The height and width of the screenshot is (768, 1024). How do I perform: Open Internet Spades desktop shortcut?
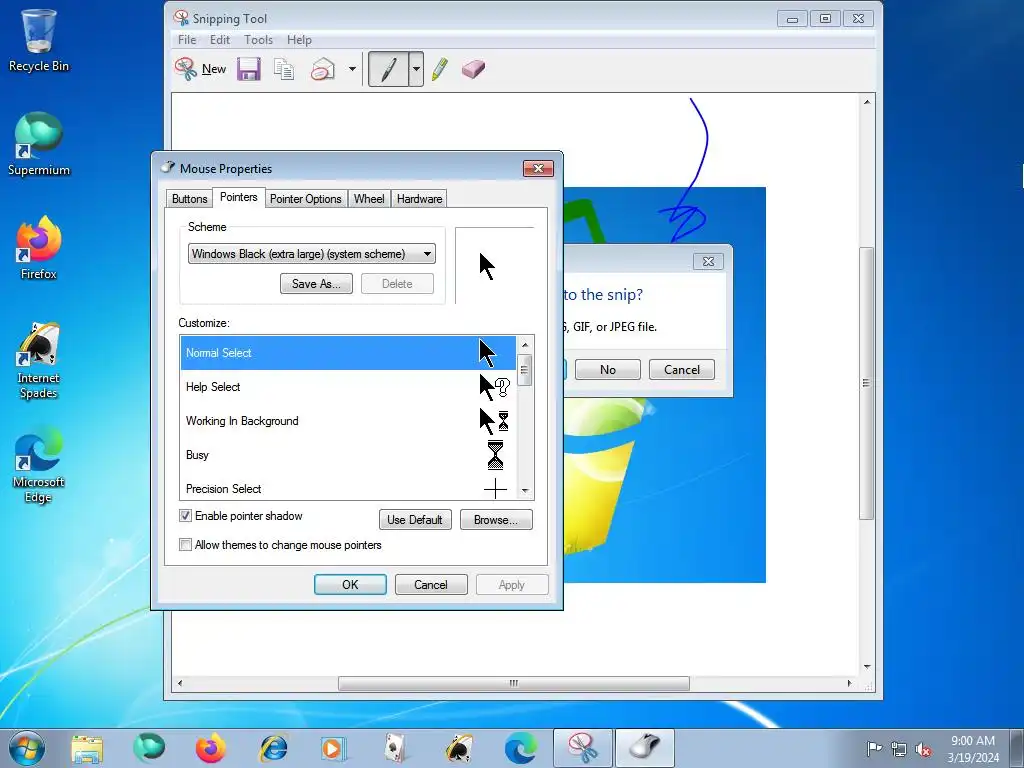39,360
